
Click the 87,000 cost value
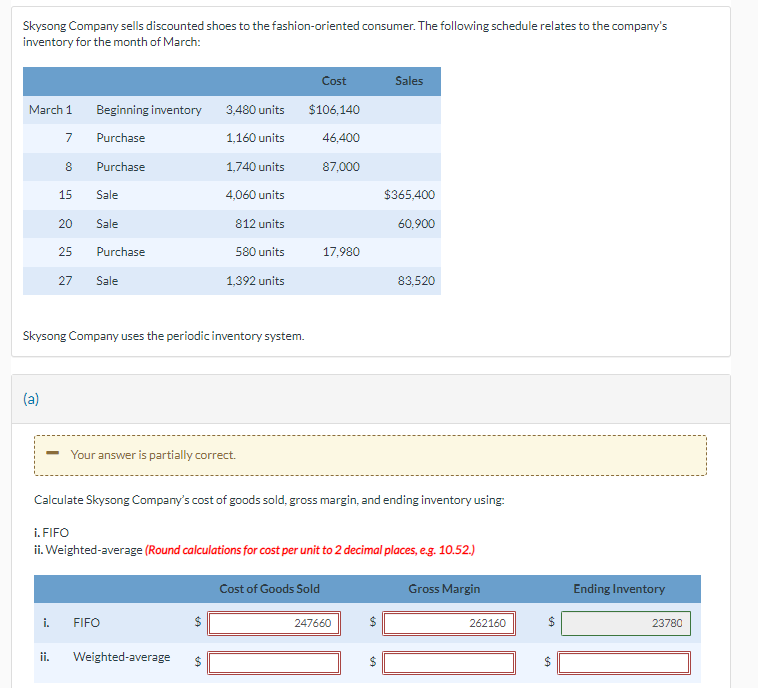coord(341,167)
